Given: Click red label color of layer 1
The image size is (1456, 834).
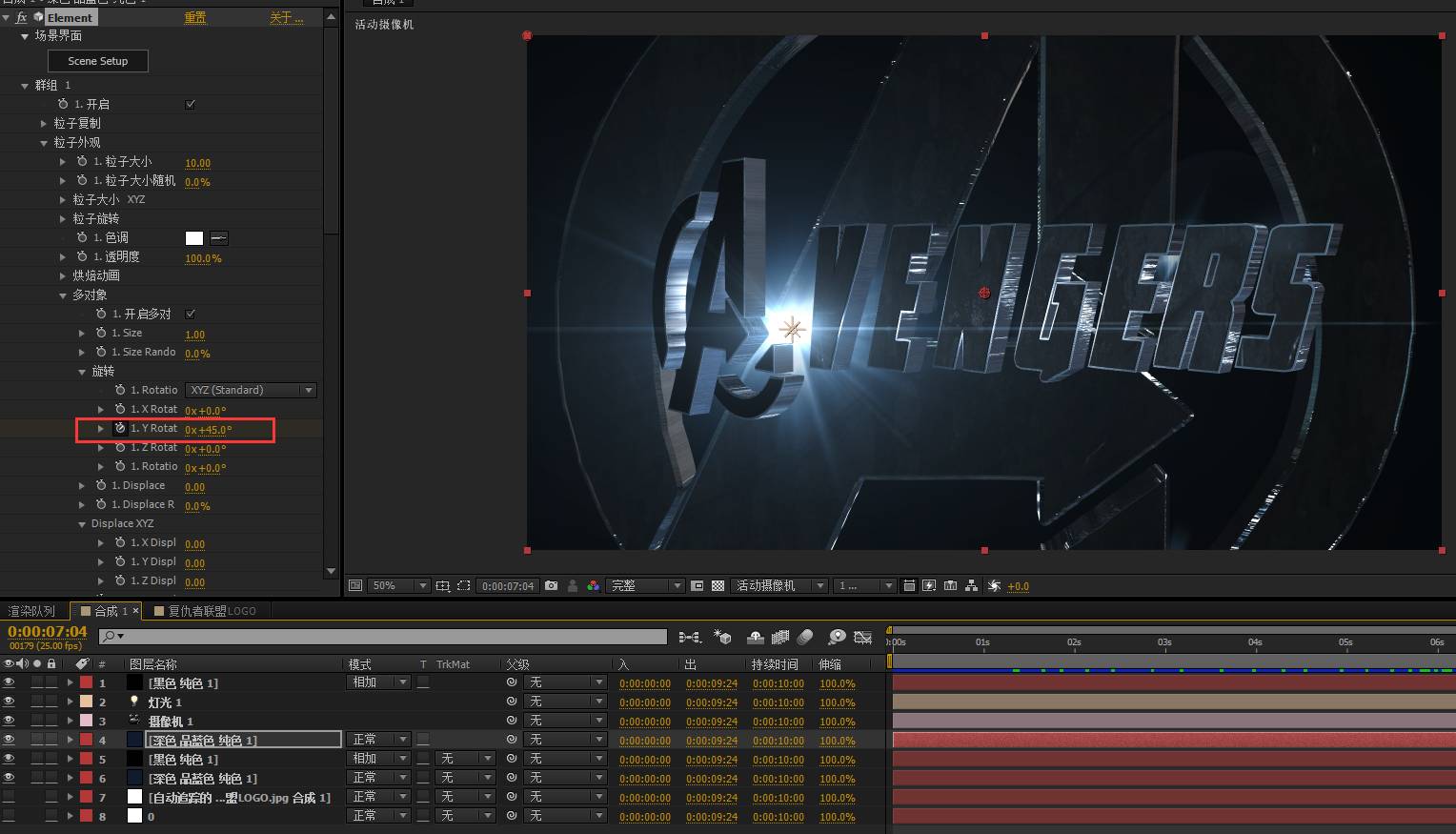Looking at the screenshot, I should pos(86,682).
